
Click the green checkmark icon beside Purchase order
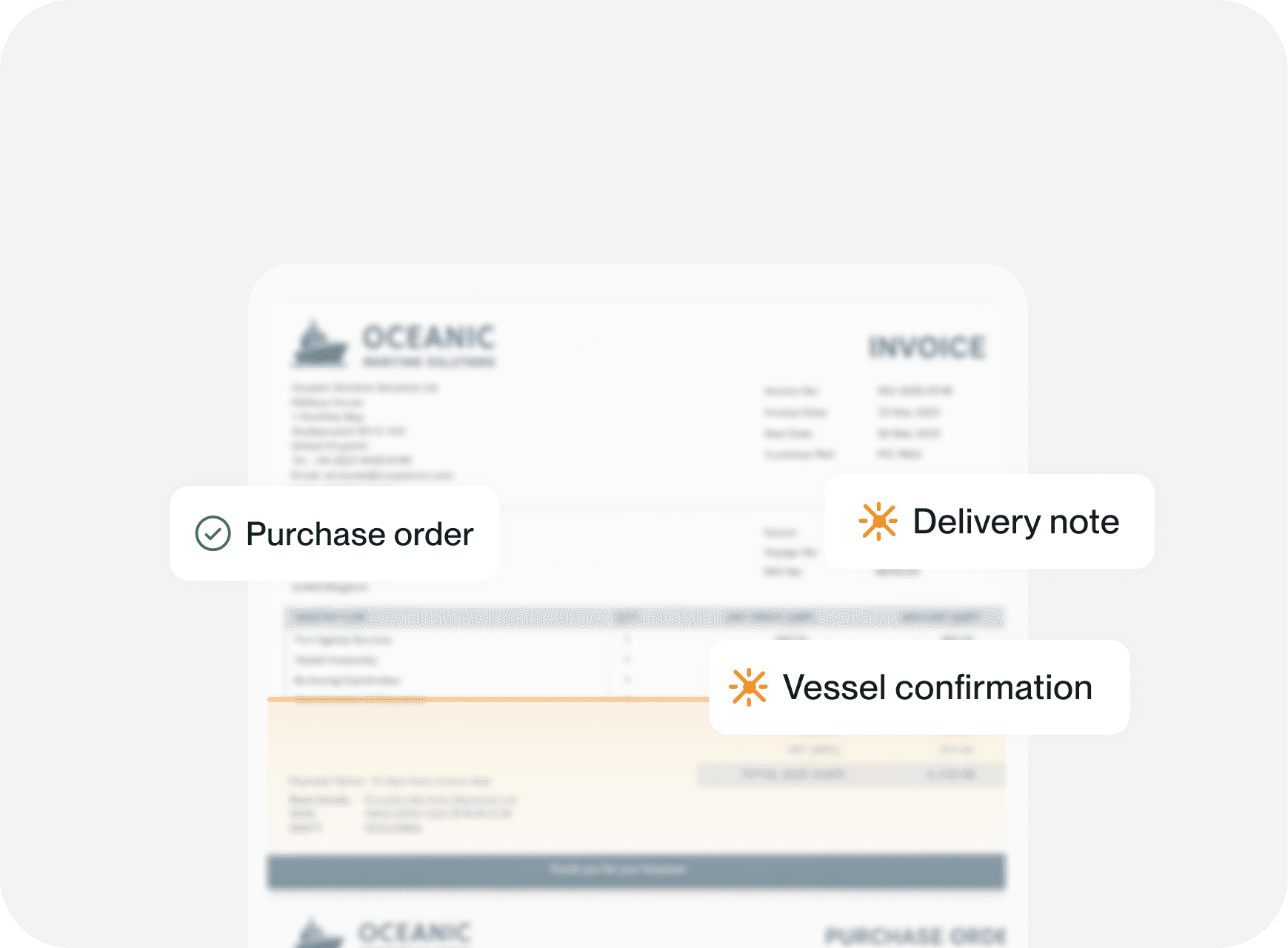213,533
